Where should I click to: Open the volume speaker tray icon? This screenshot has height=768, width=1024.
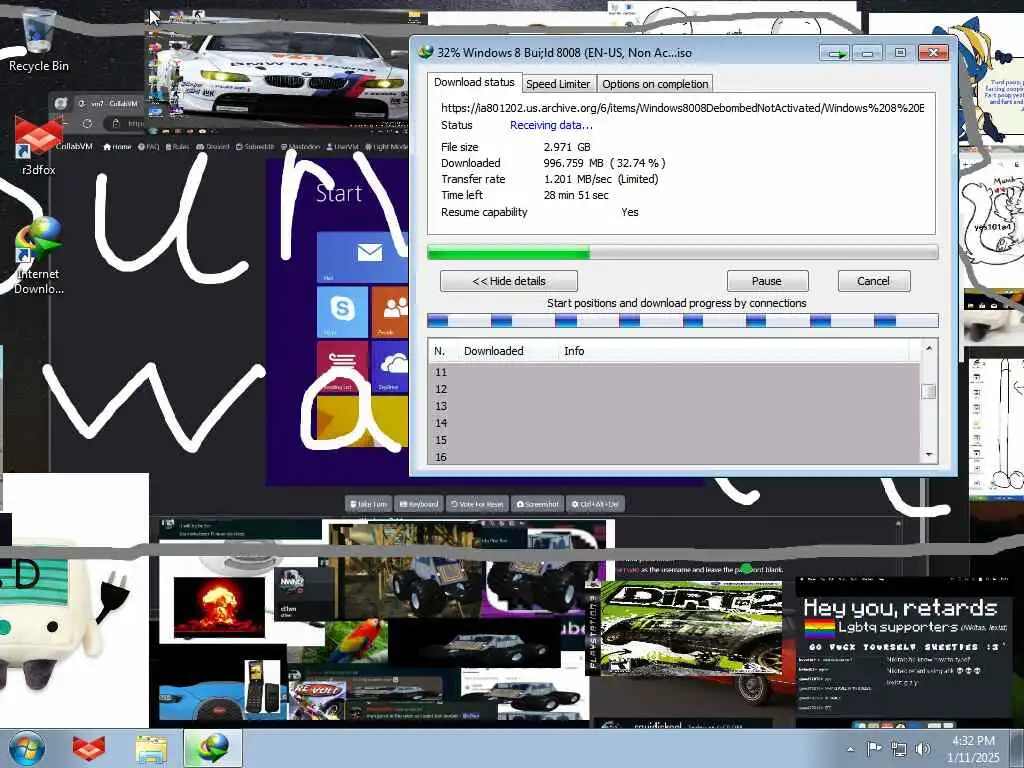tap(923, 749)
